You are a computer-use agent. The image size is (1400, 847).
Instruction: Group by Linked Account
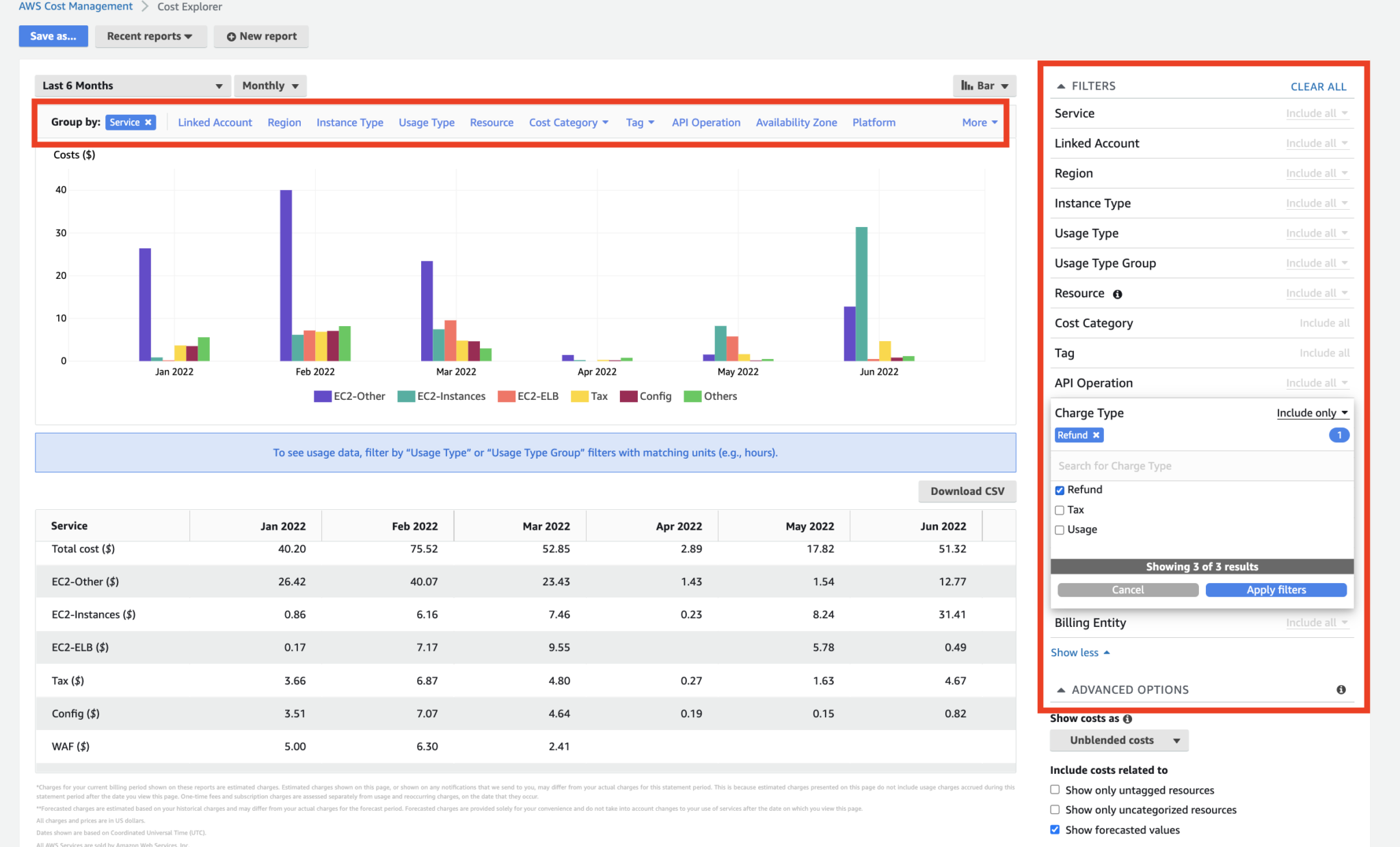215,122
